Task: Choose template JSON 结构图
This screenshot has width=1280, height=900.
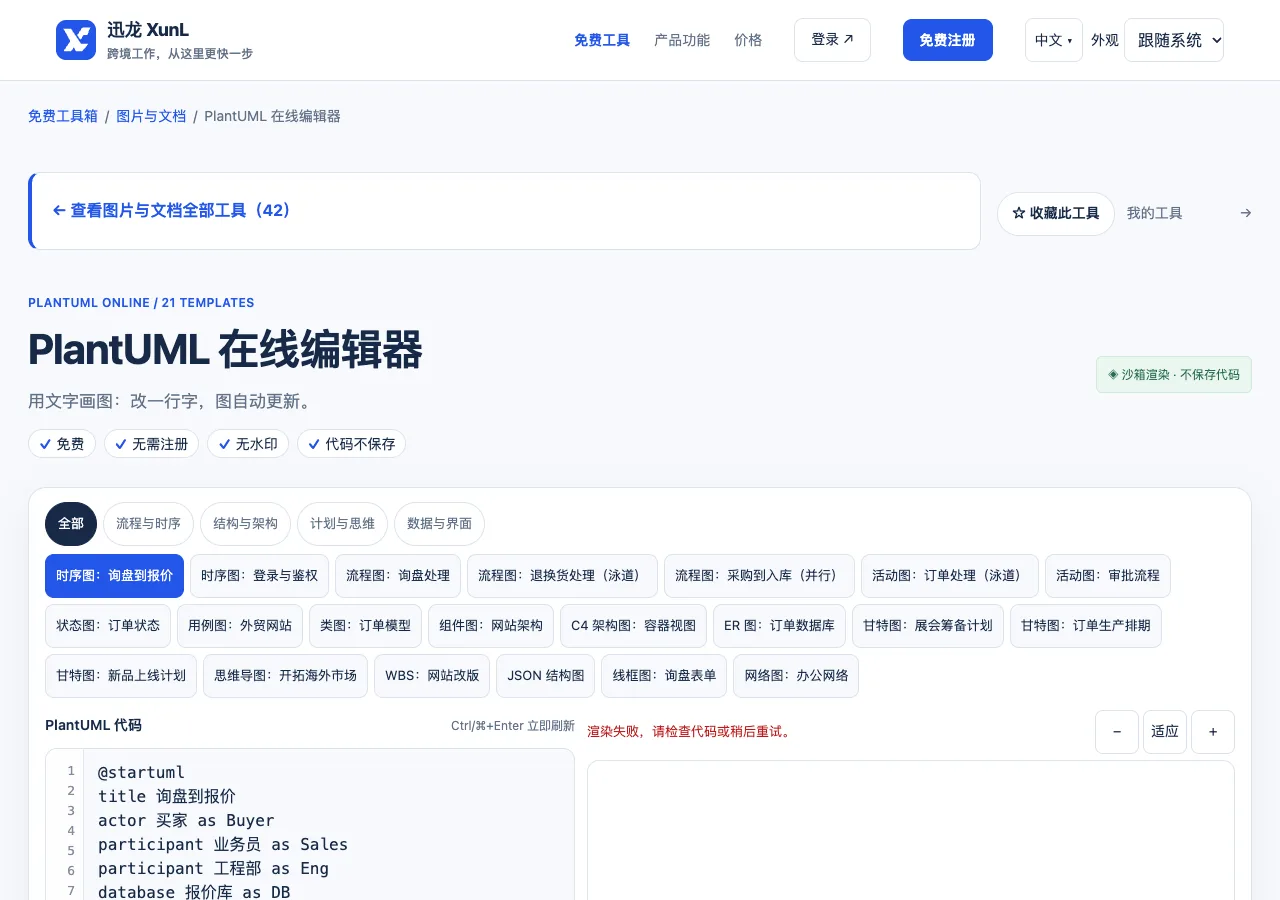Action: [546, 676]
